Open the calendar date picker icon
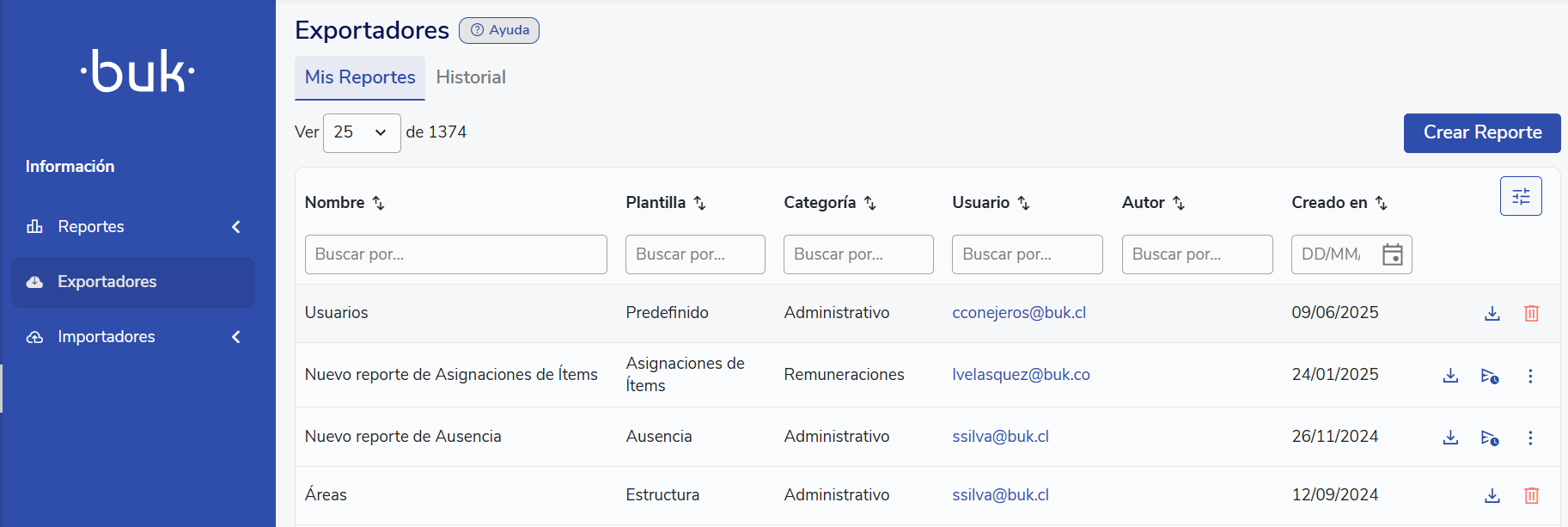This screenshot has width=1568, height=527. (1392, 254)
